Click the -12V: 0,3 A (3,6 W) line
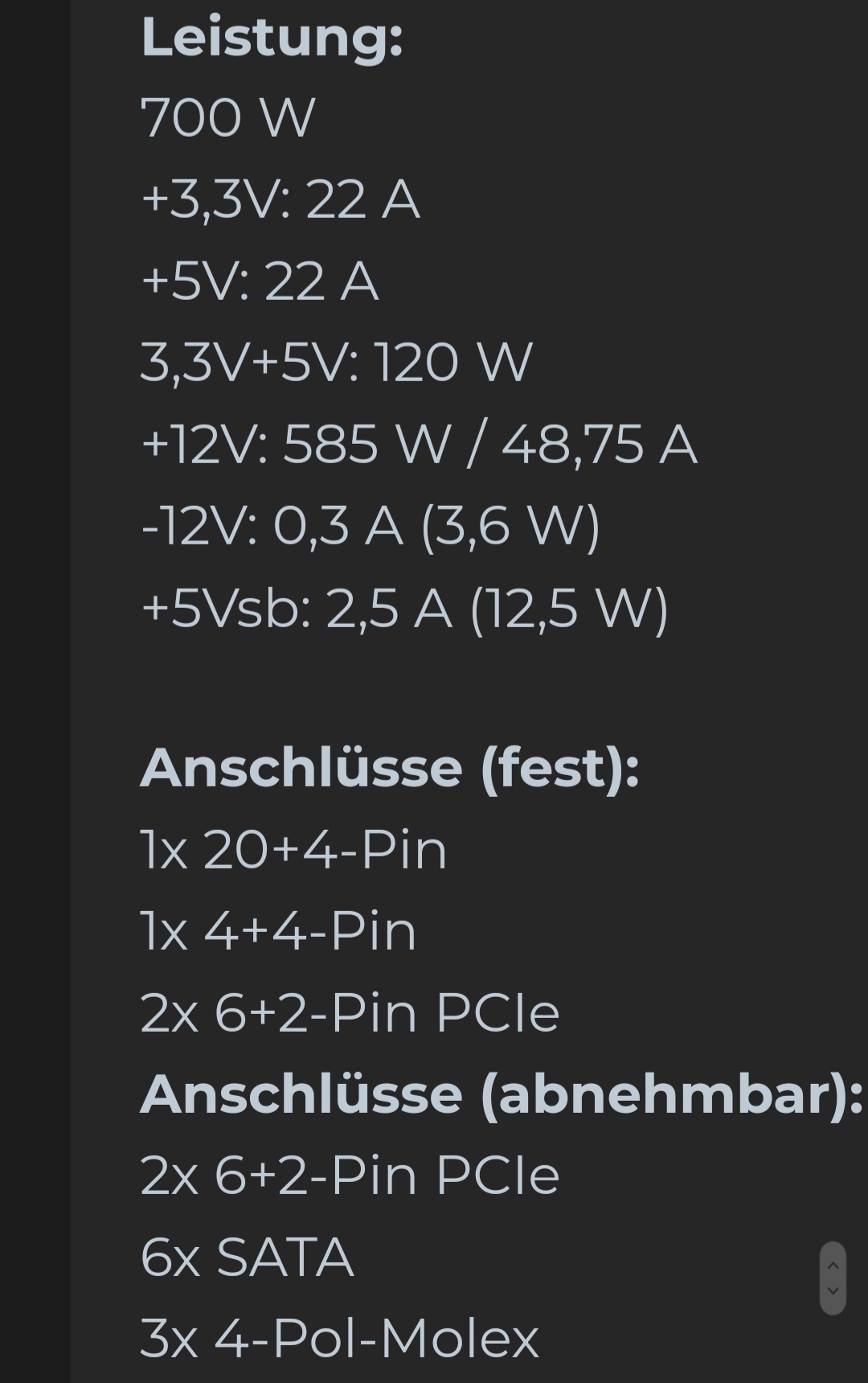The width and height of the screenshot is (868, 1383). pos(371,527)
